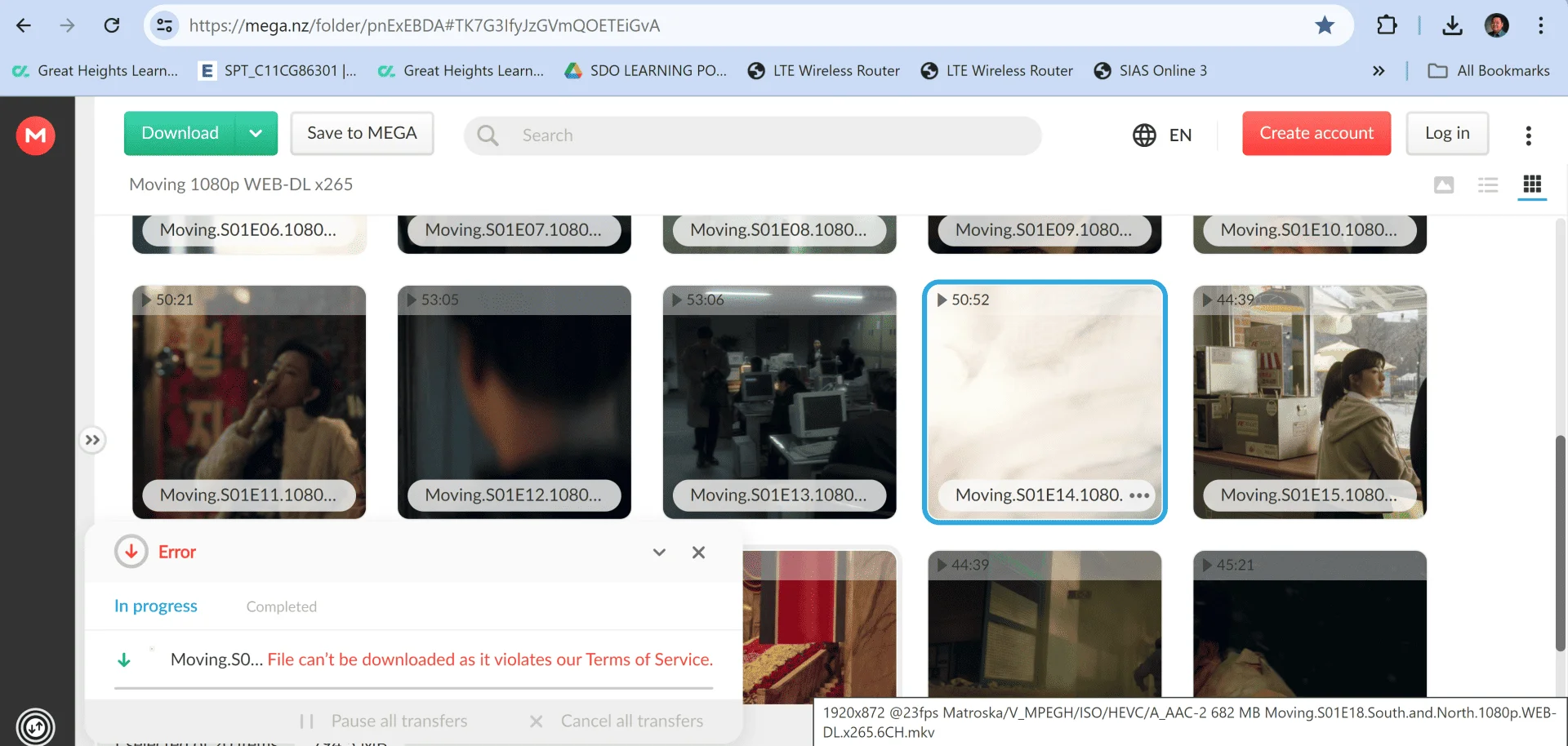Switch to Completed tab
Viewport: 1568px width, 746px height.
282,606
